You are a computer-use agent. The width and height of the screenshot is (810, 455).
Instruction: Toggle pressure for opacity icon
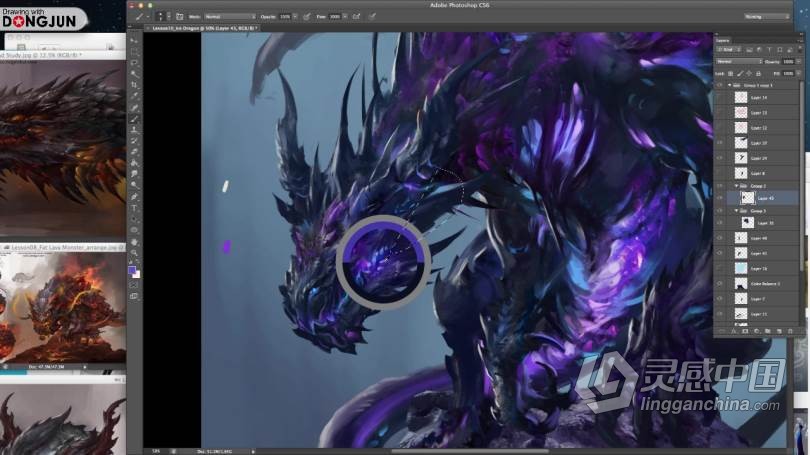pyautogui.click(x=307, y=17)
